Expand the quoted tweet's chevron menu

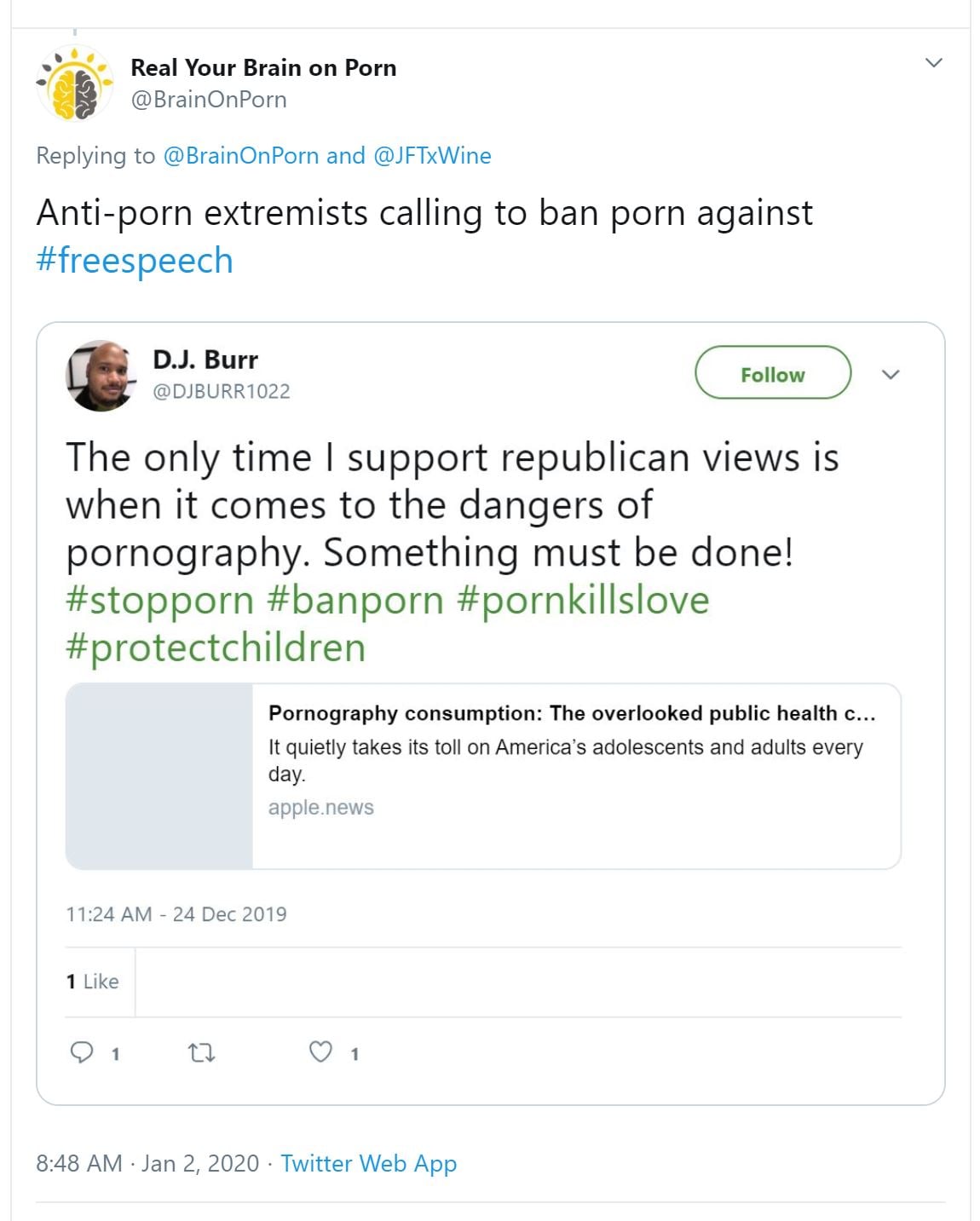(x=891, y=374)
